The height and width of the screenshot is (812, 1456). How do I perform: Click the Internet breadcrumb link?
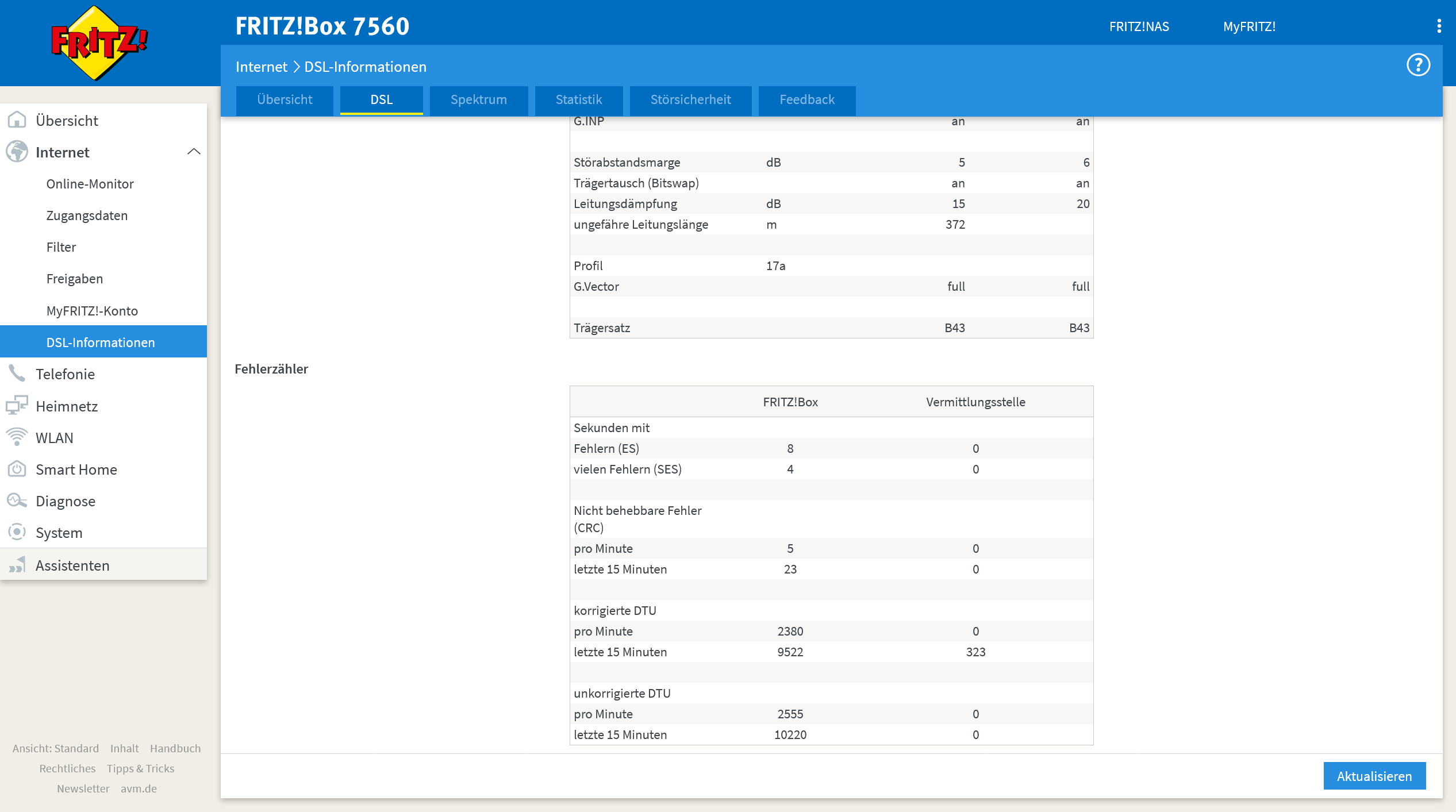coord(261,67)
